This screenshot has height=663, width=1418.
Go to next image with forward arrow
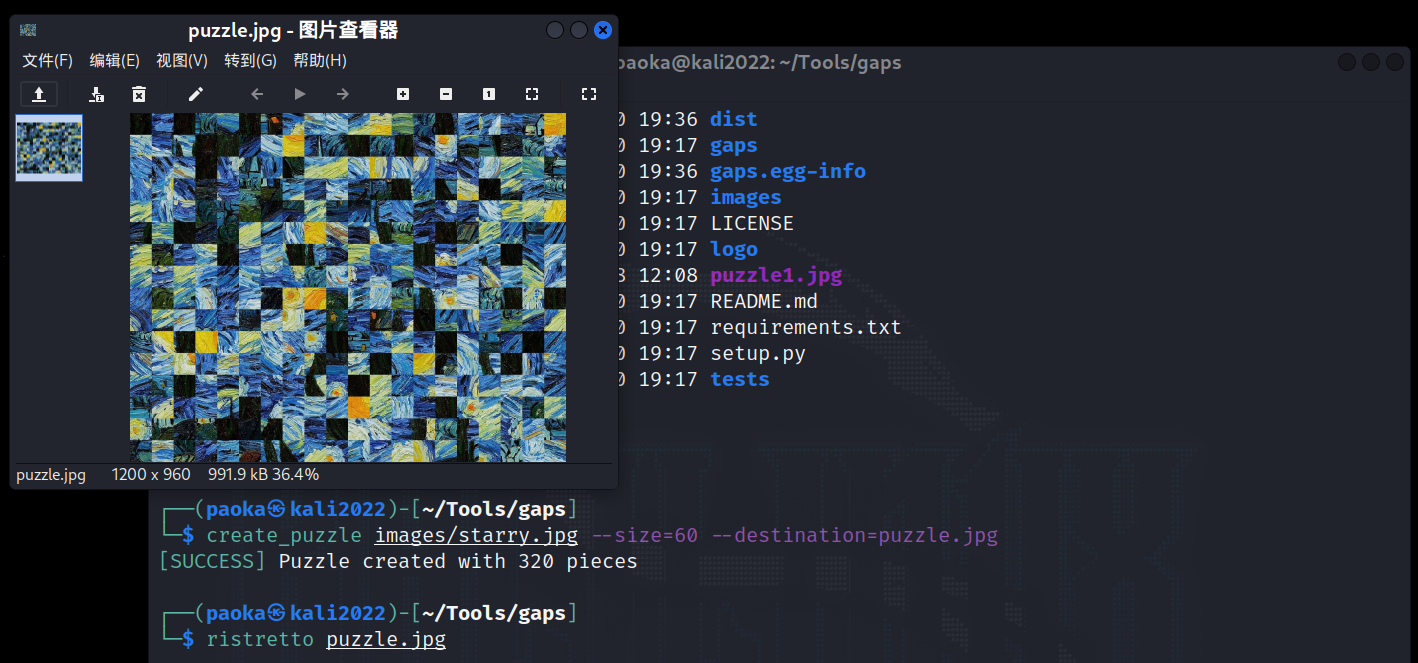343,94
